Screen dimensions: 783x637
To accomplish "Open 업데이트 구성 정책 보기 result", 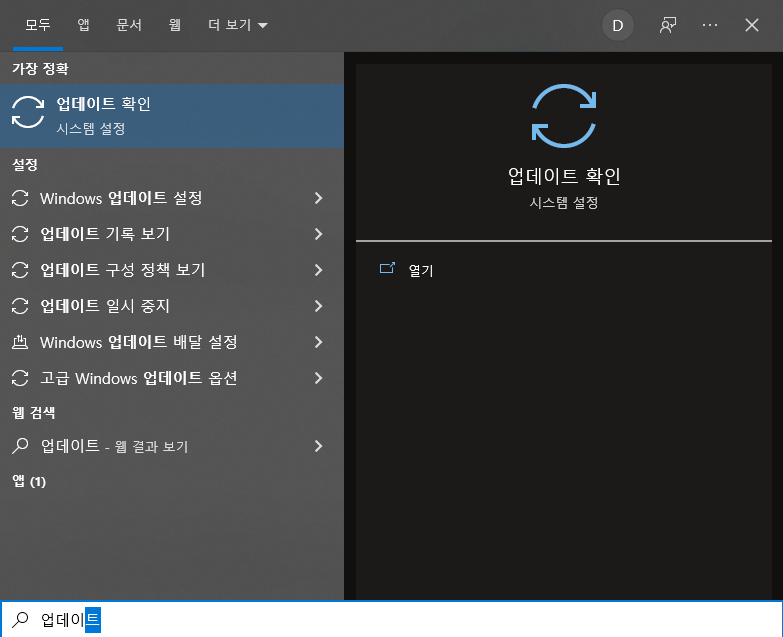I will click(x=172, y=270).
